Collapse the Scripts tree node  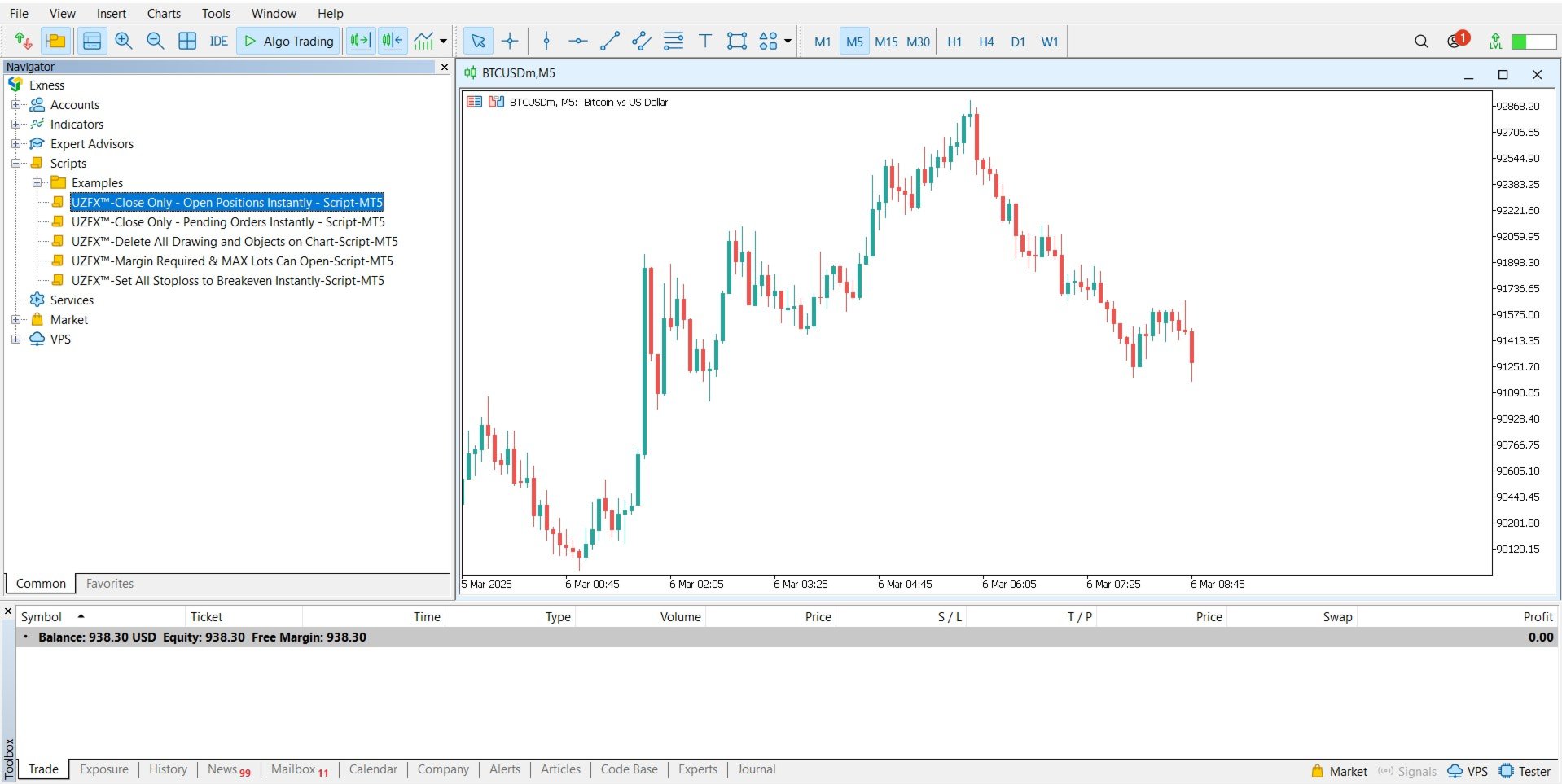click(x=15, y=163)
